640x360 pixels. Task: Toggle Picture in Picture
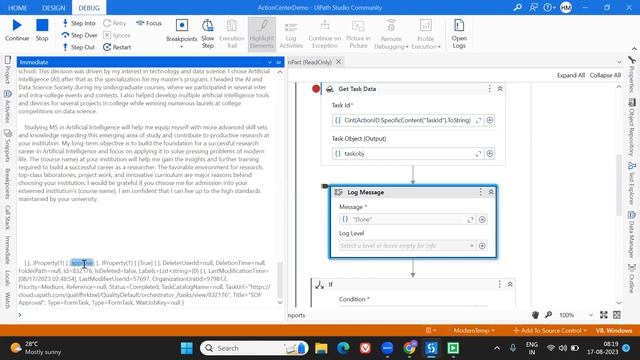click(x=358, y=34)
